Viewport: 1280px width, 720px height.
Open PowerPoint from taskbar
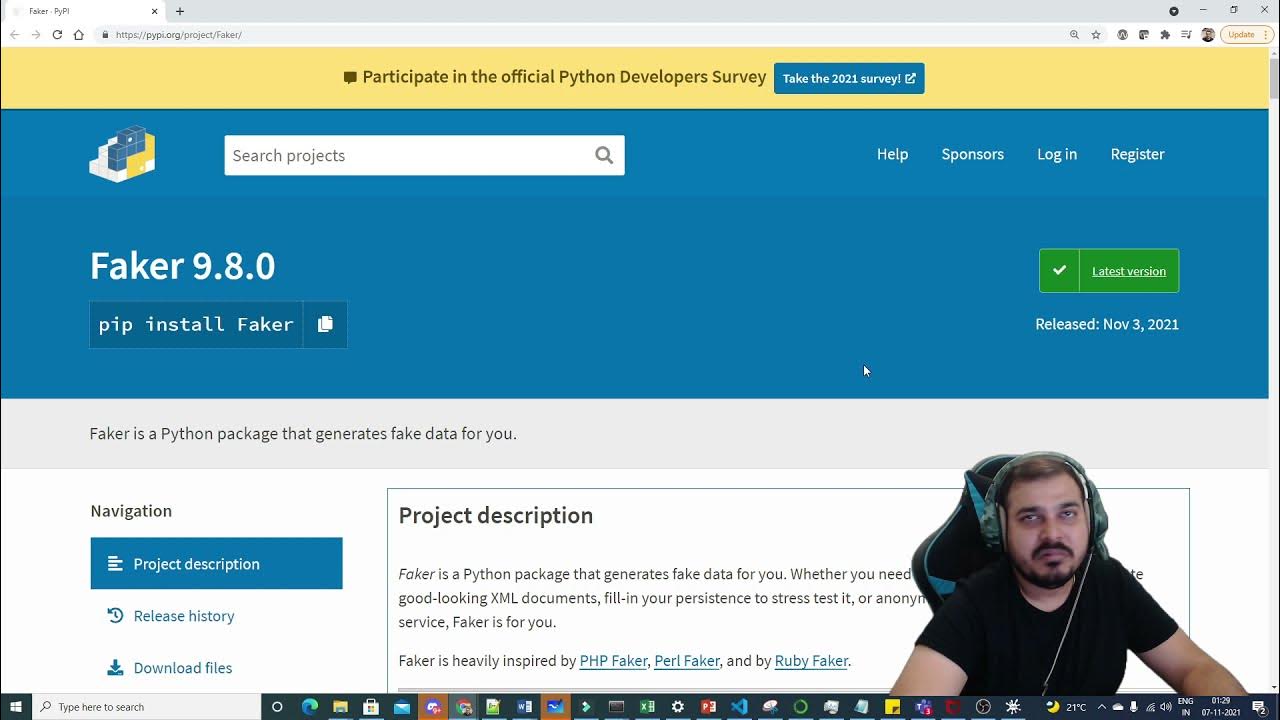tap(709, 707)
